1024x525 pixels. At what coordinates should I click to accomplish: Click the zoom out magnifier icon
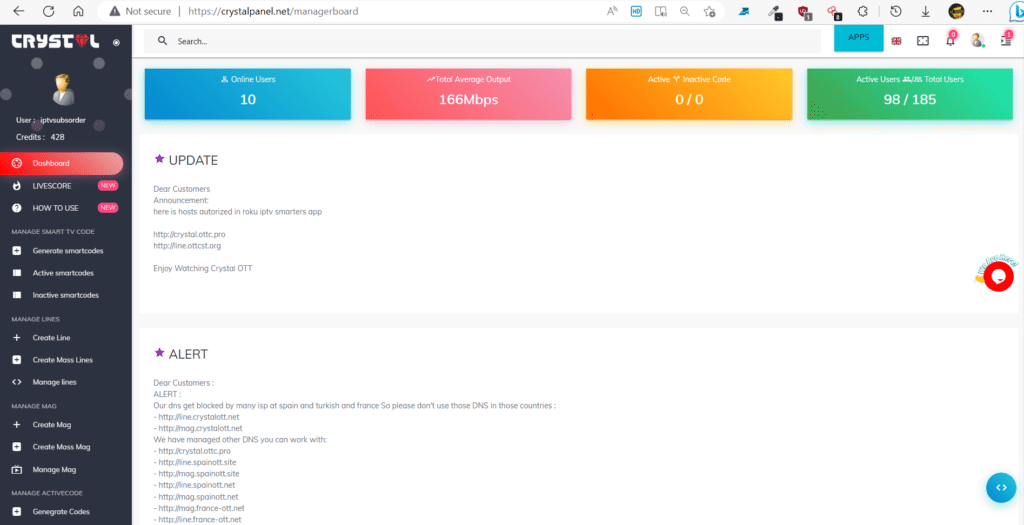coord(685,11)
